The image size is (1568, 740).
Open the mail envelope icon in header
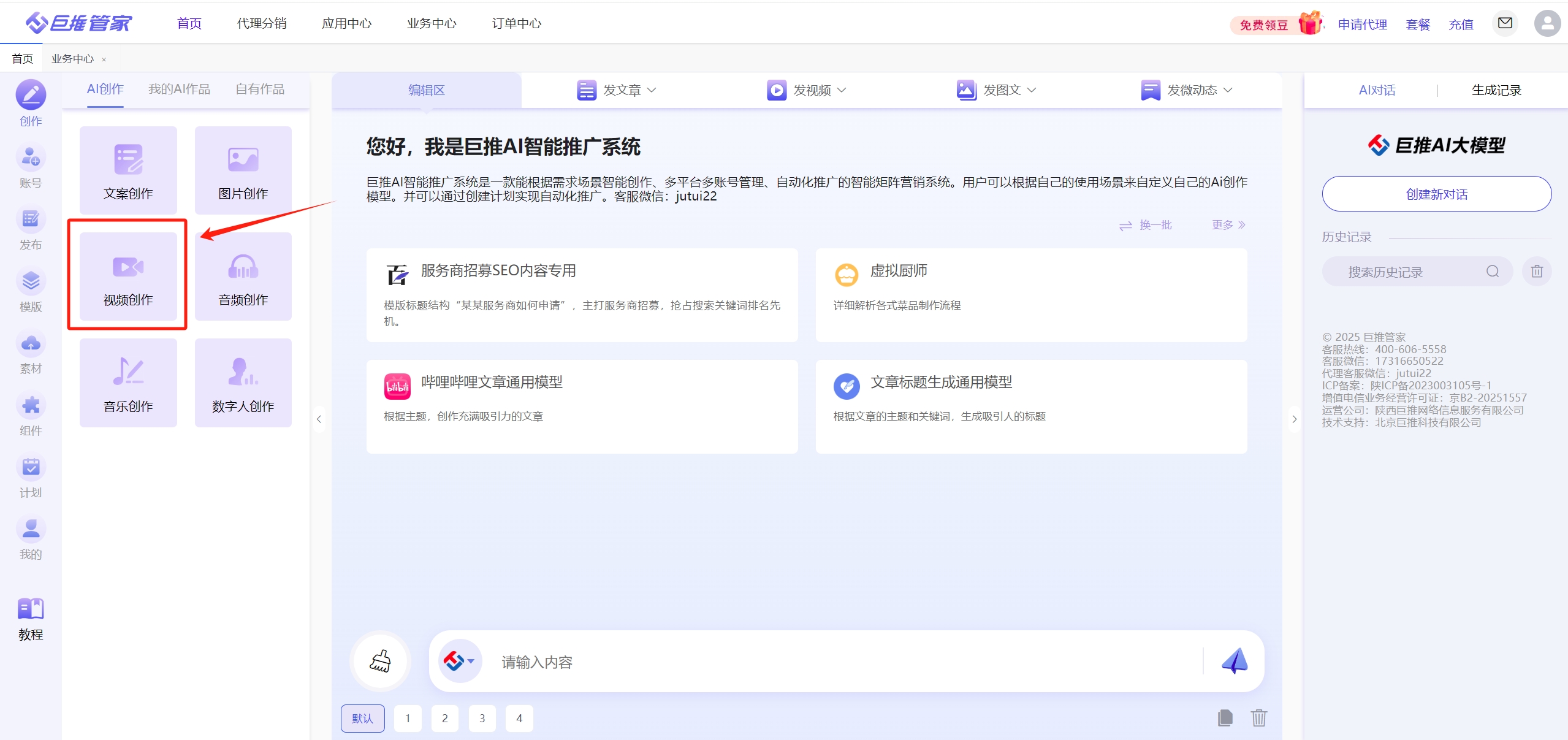point(1505,23)
